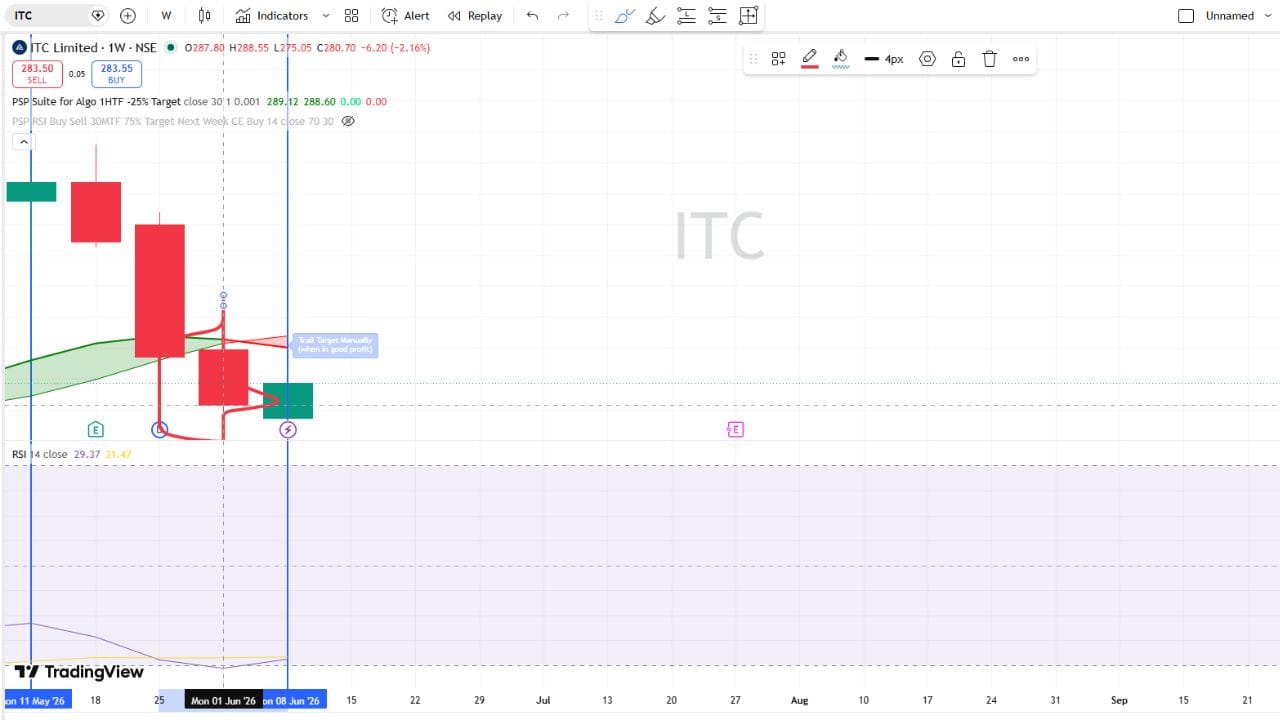
Task: Redo the chart action
Action: 563,16
